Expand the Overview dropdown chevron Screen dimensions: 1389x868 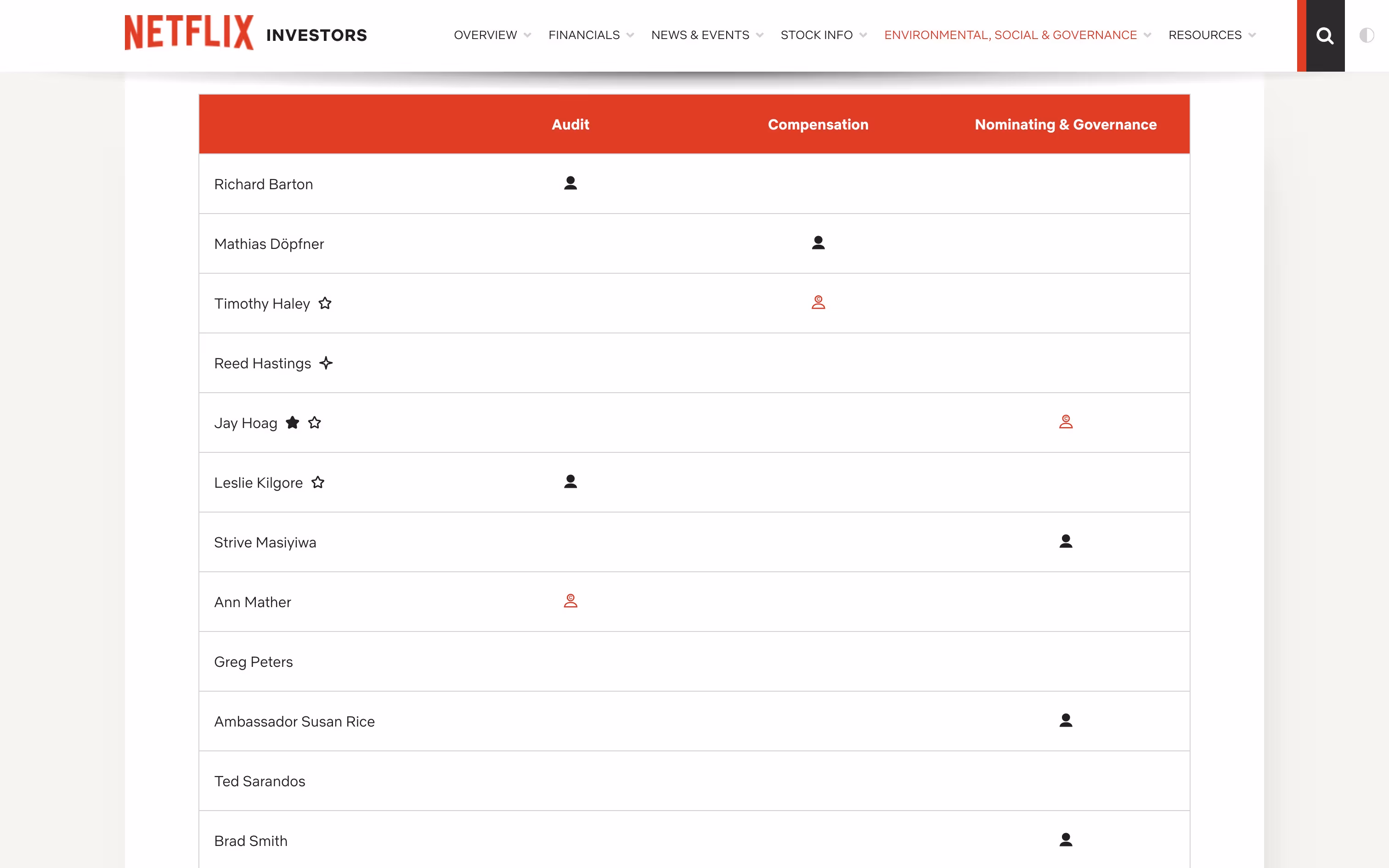click(527, 36)
